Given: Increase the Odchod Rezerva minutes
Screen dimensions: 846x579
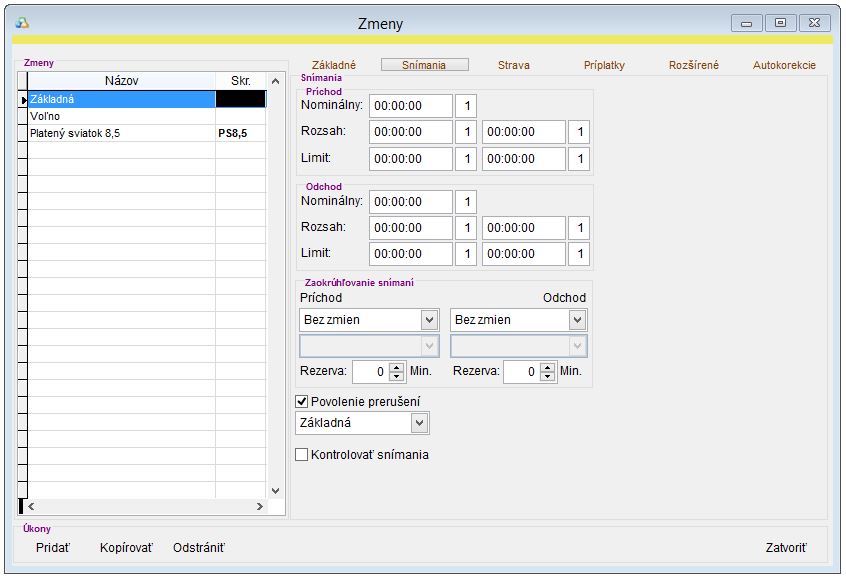Looking at the screenshot, I should click(x=548, y=367).
